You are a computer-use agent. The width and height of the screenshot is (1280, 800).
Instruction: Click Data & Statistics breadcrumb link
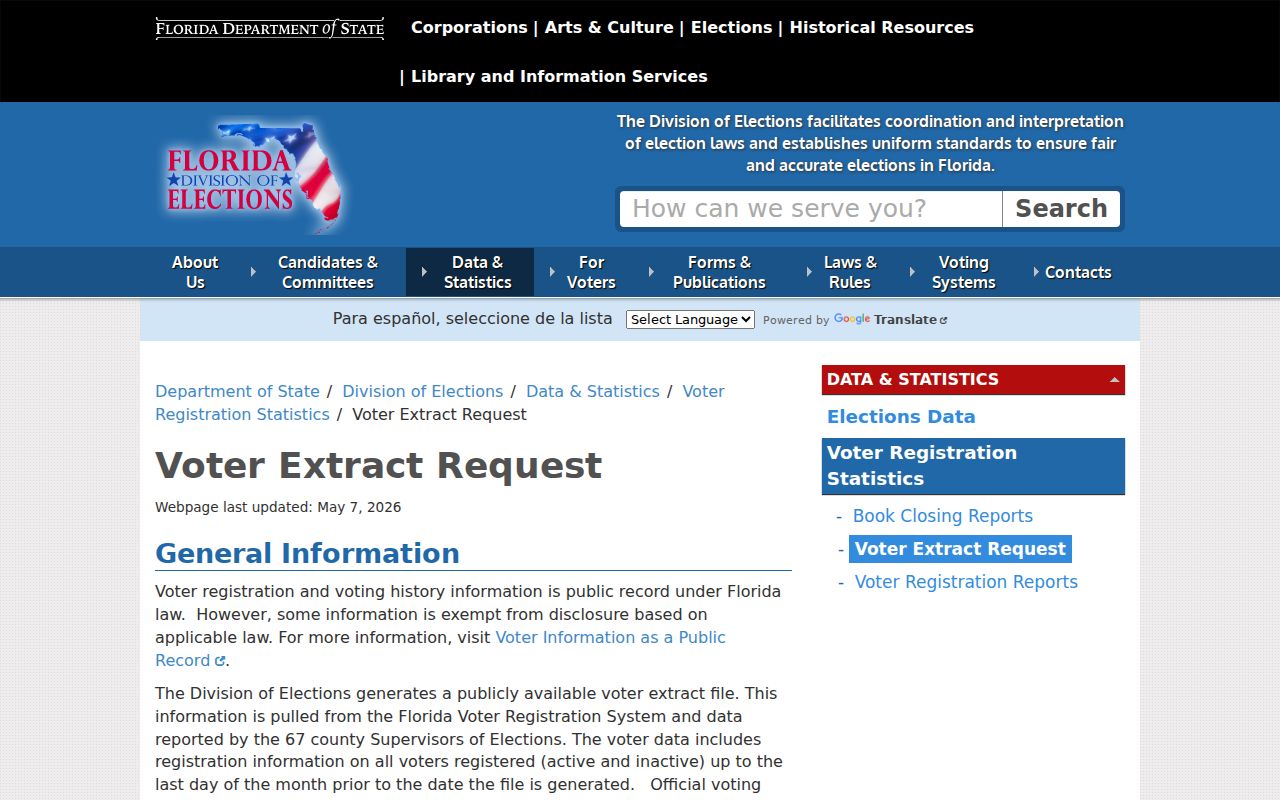[x=593, y=392]
